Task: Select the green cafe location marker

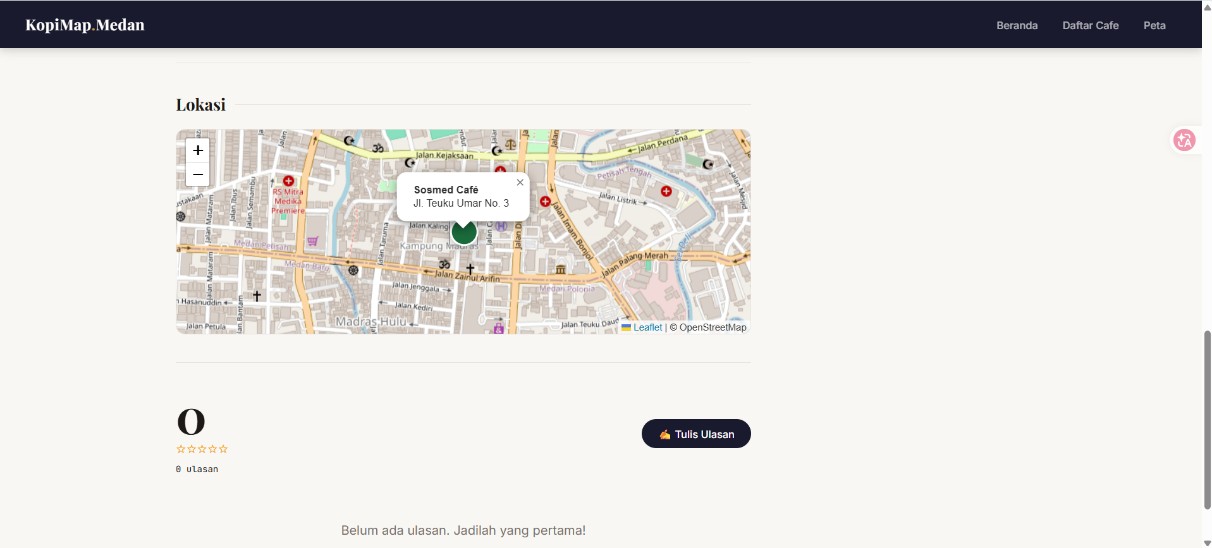Action: (463, 232)
